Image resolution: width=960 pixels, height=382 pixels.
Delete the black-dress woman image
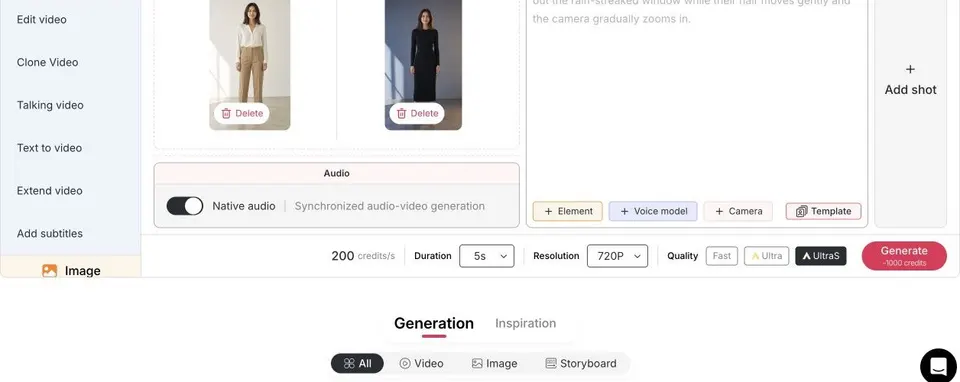coord(417,113)
